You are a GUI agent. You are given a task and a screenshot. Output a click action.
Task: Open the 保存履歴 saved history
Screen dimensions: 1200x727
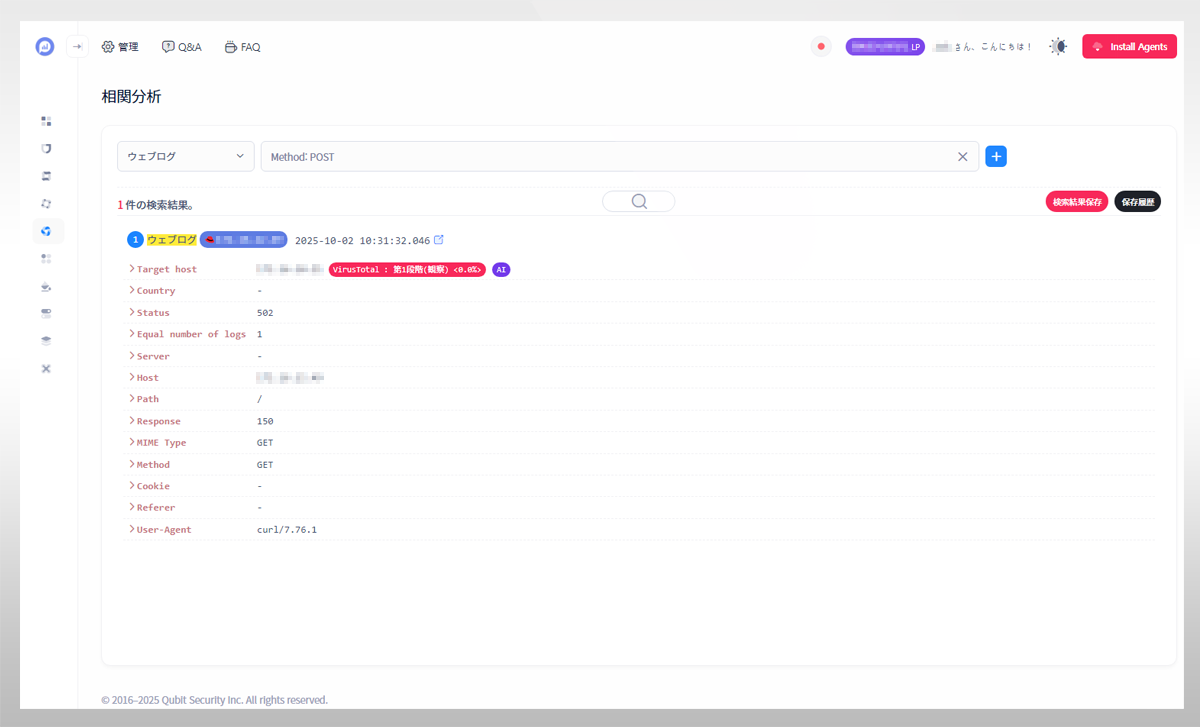pyautogui.click(x=1137, y=202)
